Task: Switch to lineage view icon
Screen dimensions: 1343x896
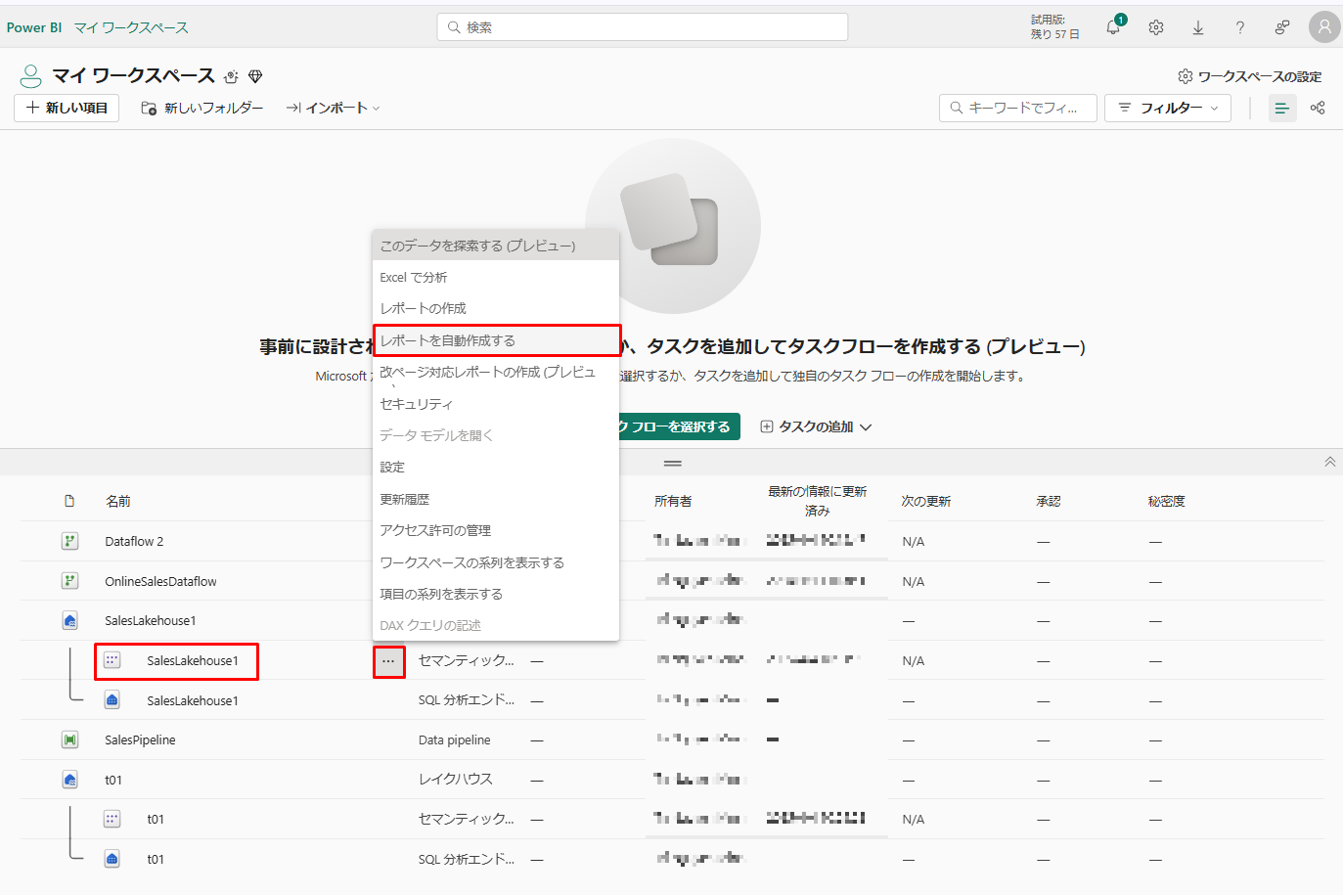Action: [1318, 108]
